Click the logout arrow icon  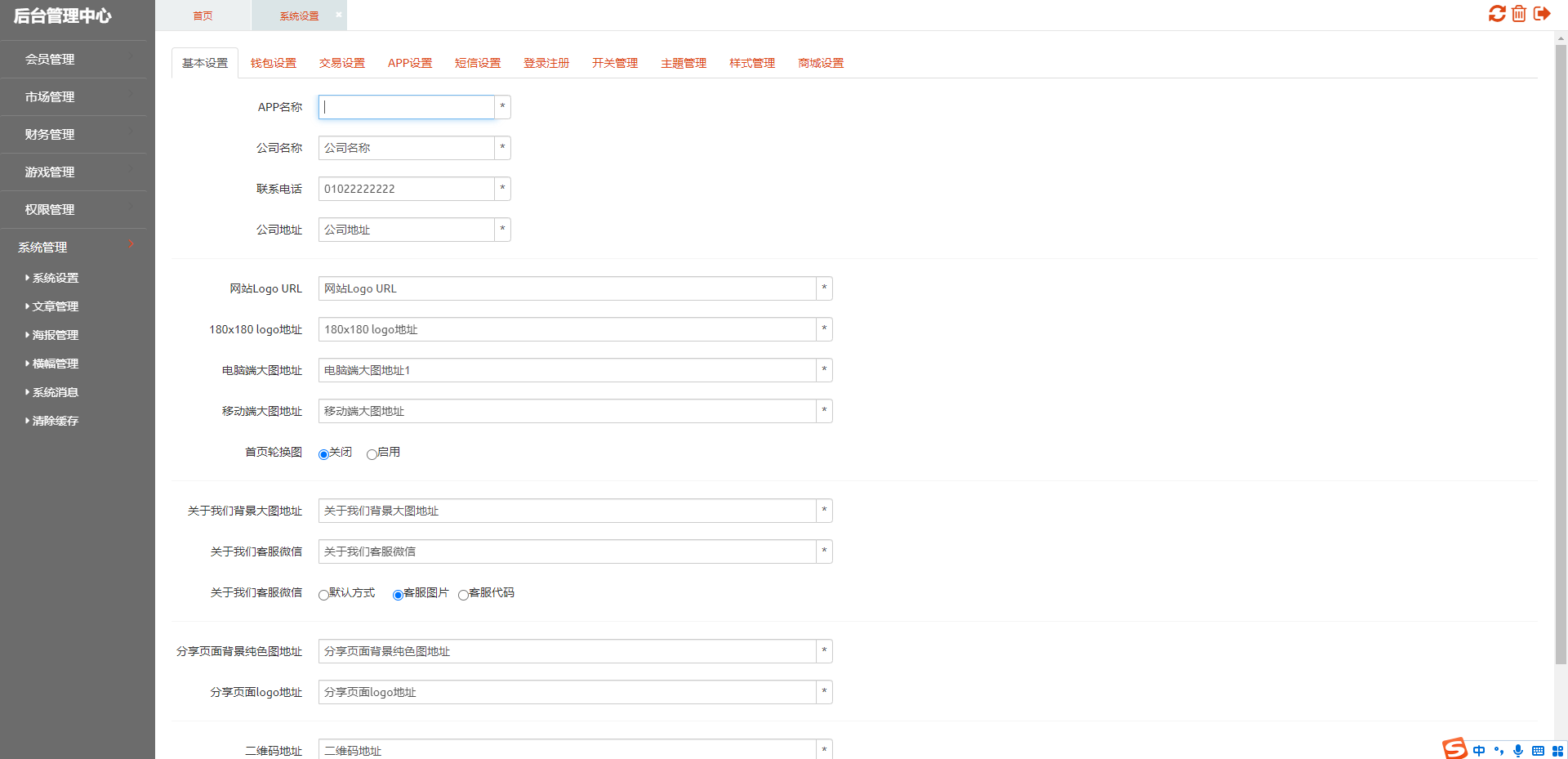pos(1542,14)
